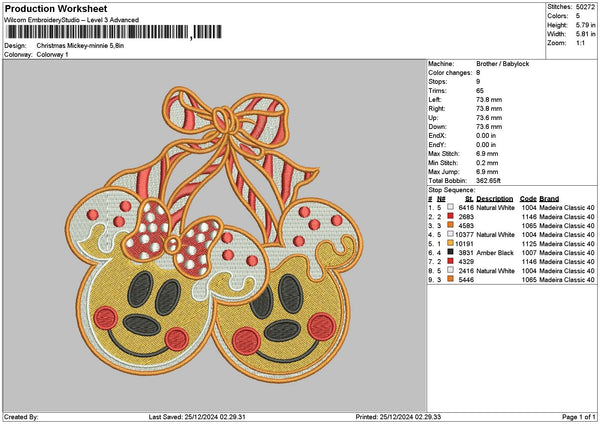
Task: Click the Machine value Brother / Babylock
Action: 502,64
